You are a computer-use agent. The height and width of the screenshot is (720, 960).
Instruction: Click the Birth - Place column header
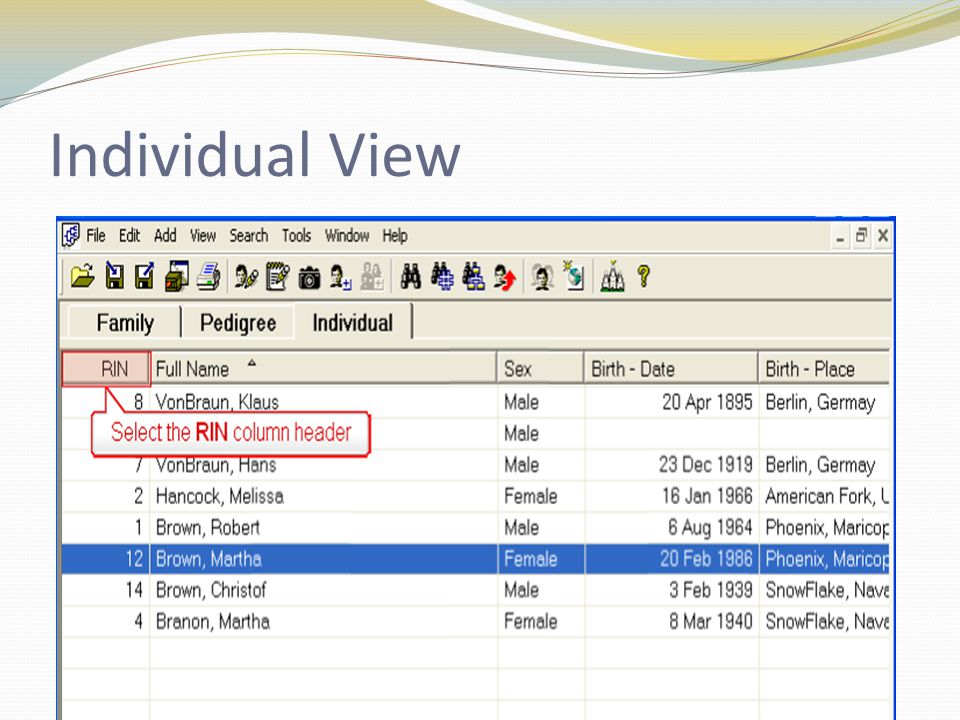click(x=824, y=369)
